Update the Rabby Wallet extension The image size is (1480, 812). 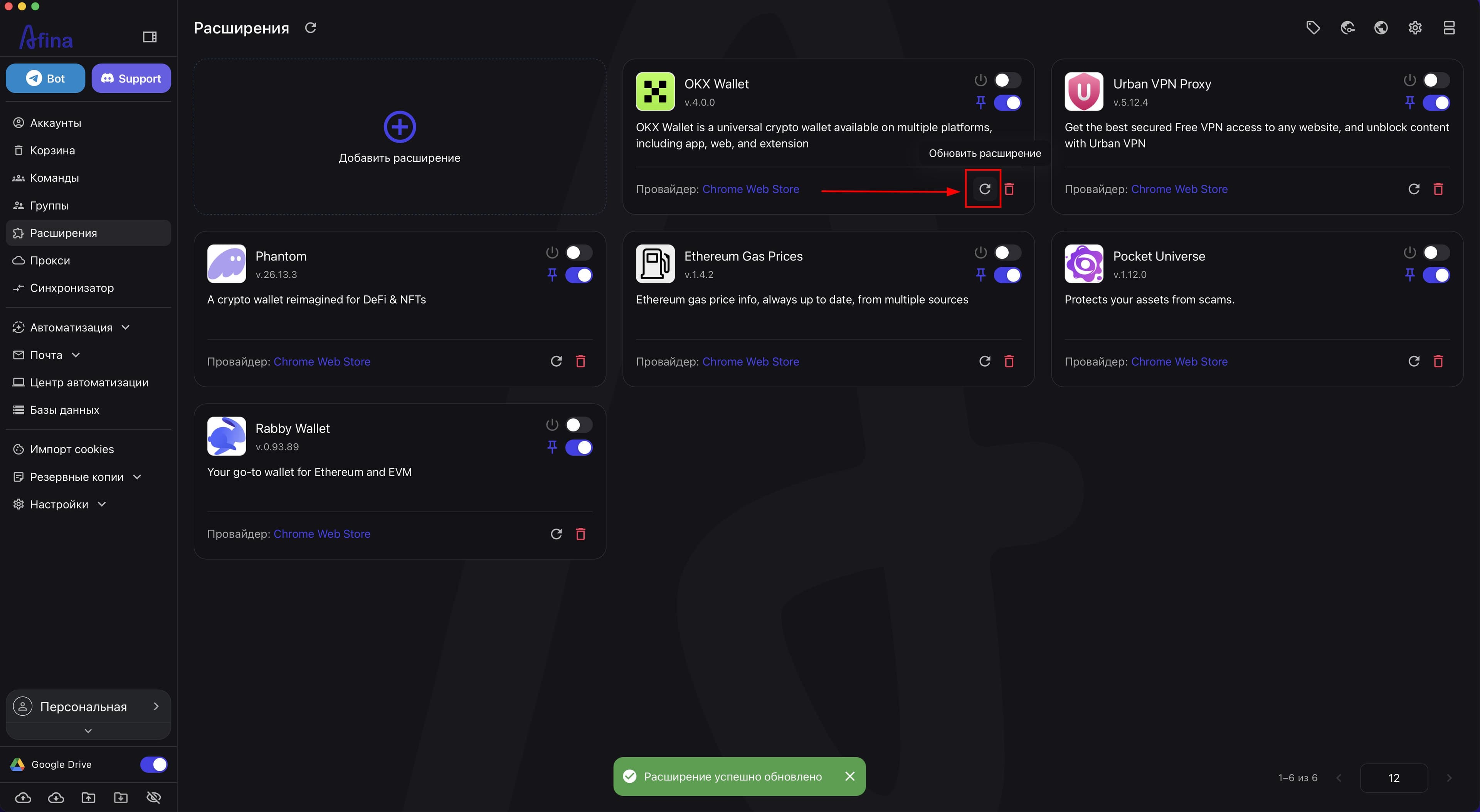click(555, 534)
